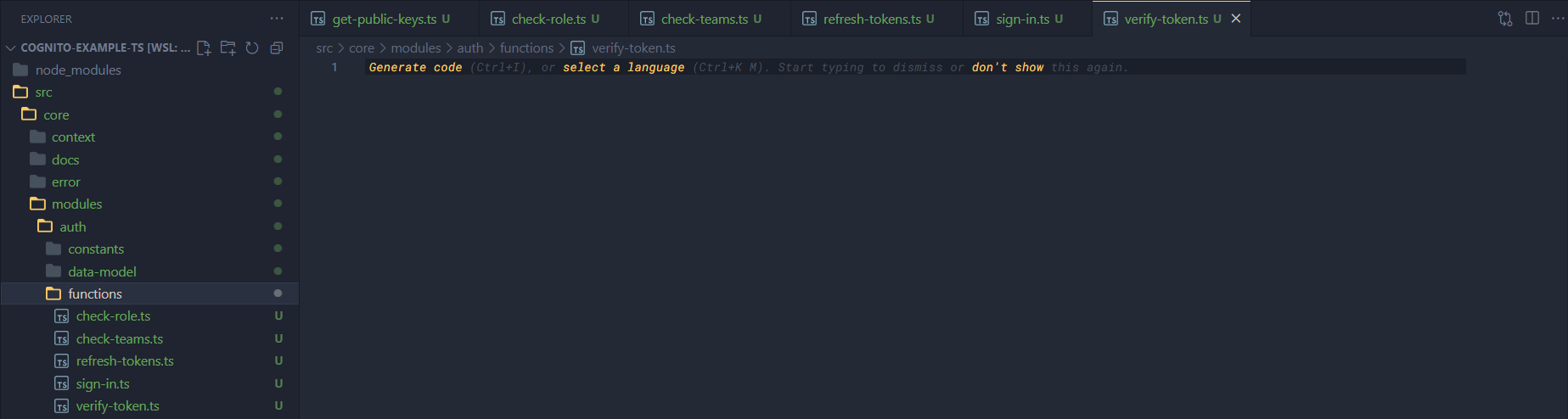Collapse all folders in Explorer
The image size is (1568, 419).
(x=276, y=48)
